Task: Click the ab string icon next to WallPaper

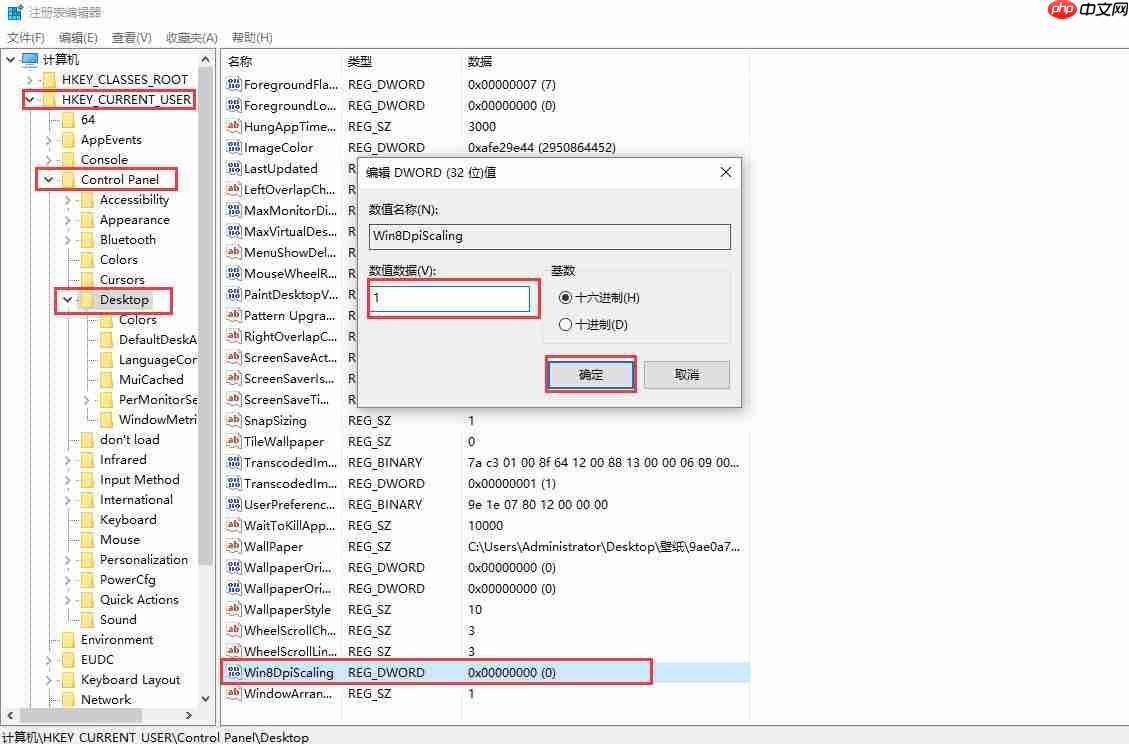Action: 232,546
